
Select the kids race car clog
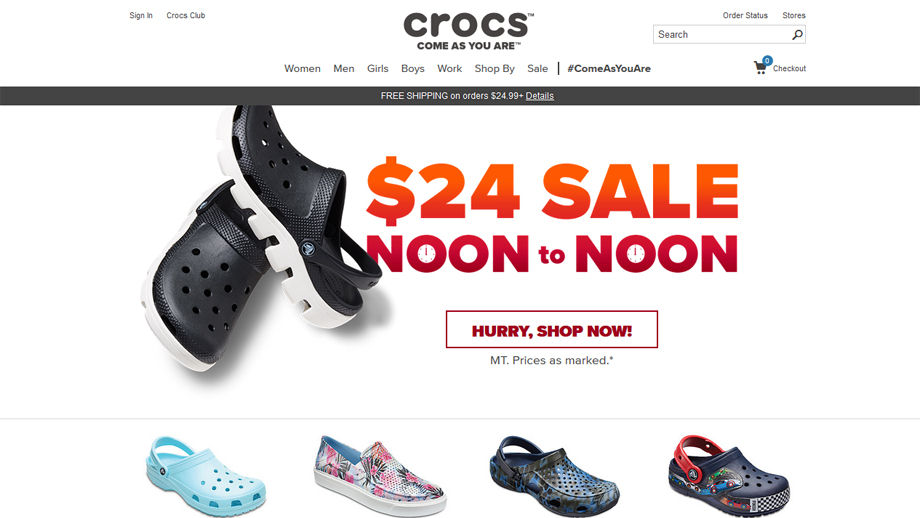point(729,476)
